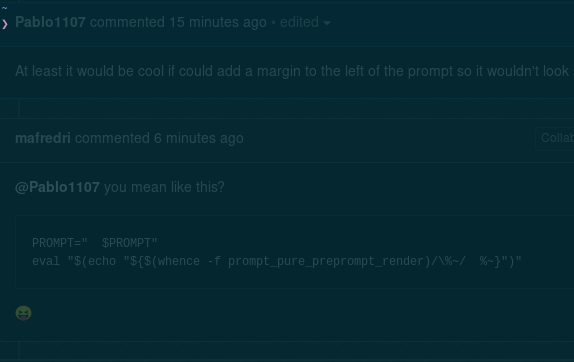This screenshot has height=362, width=574.
Task: Click the timeline connector below mafredri's comment
Action: (x=19, y=352)
